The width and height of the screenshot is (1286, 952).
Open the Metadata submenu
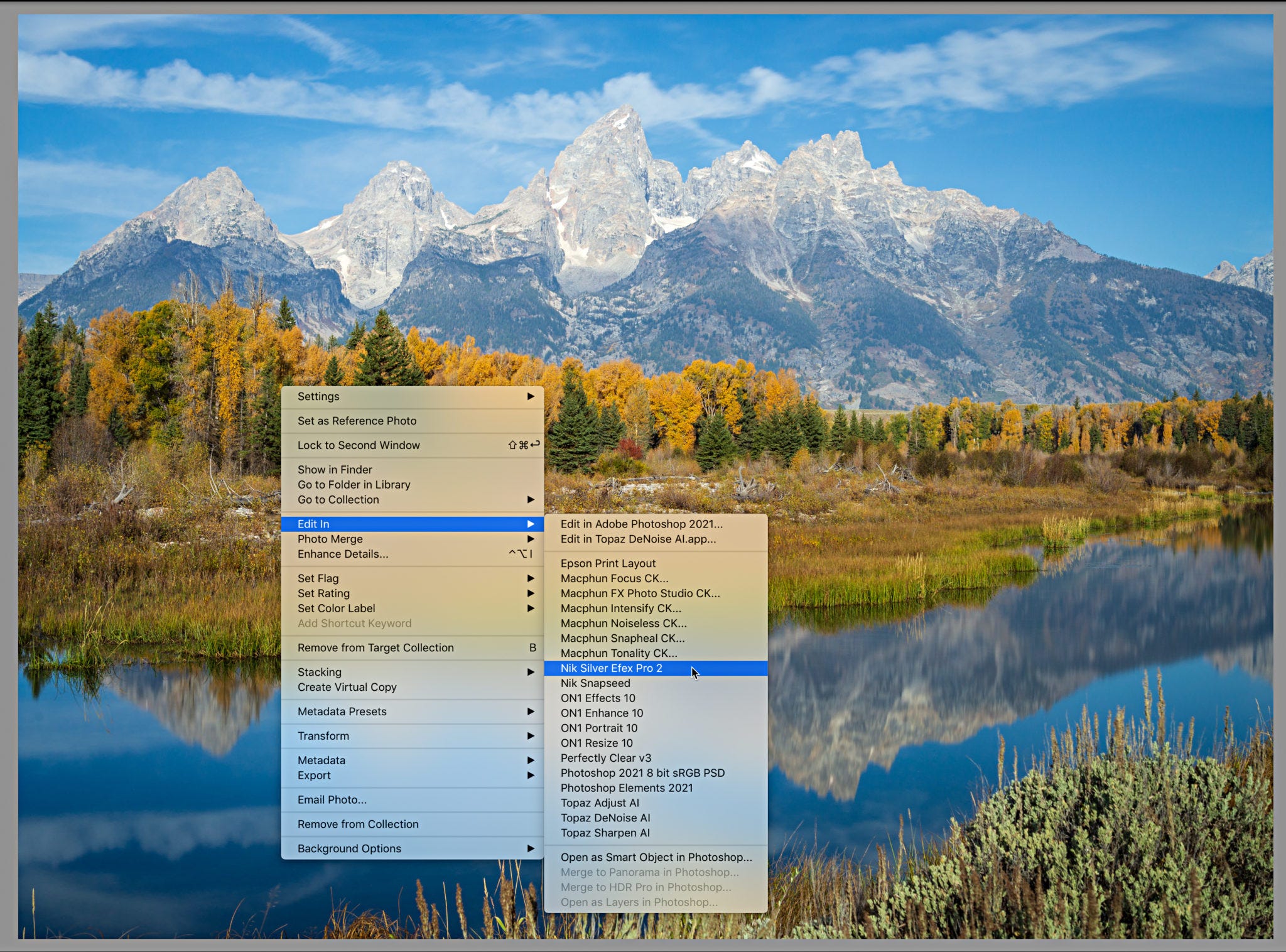(x=413, y=760)
